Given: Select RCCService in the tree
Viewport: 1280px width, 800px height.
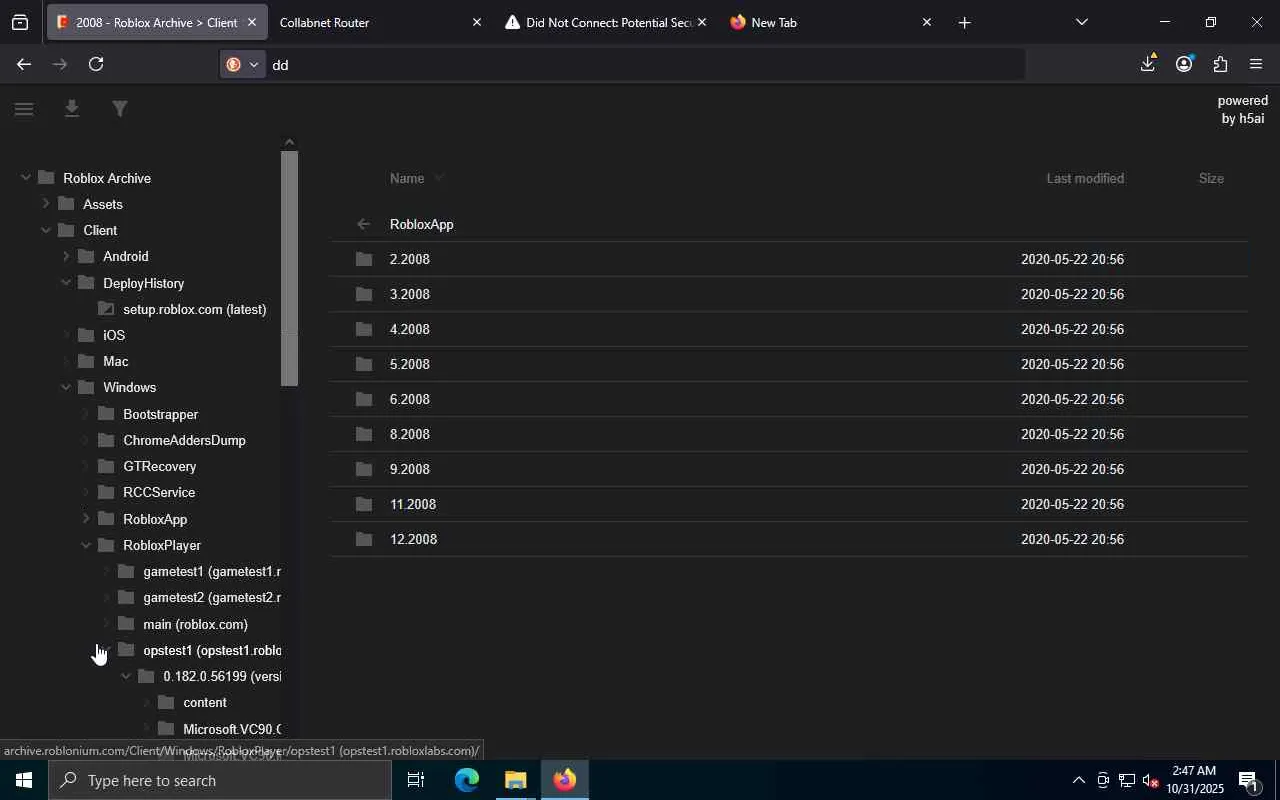Looking at the screenshot, I should pos(158,492).
